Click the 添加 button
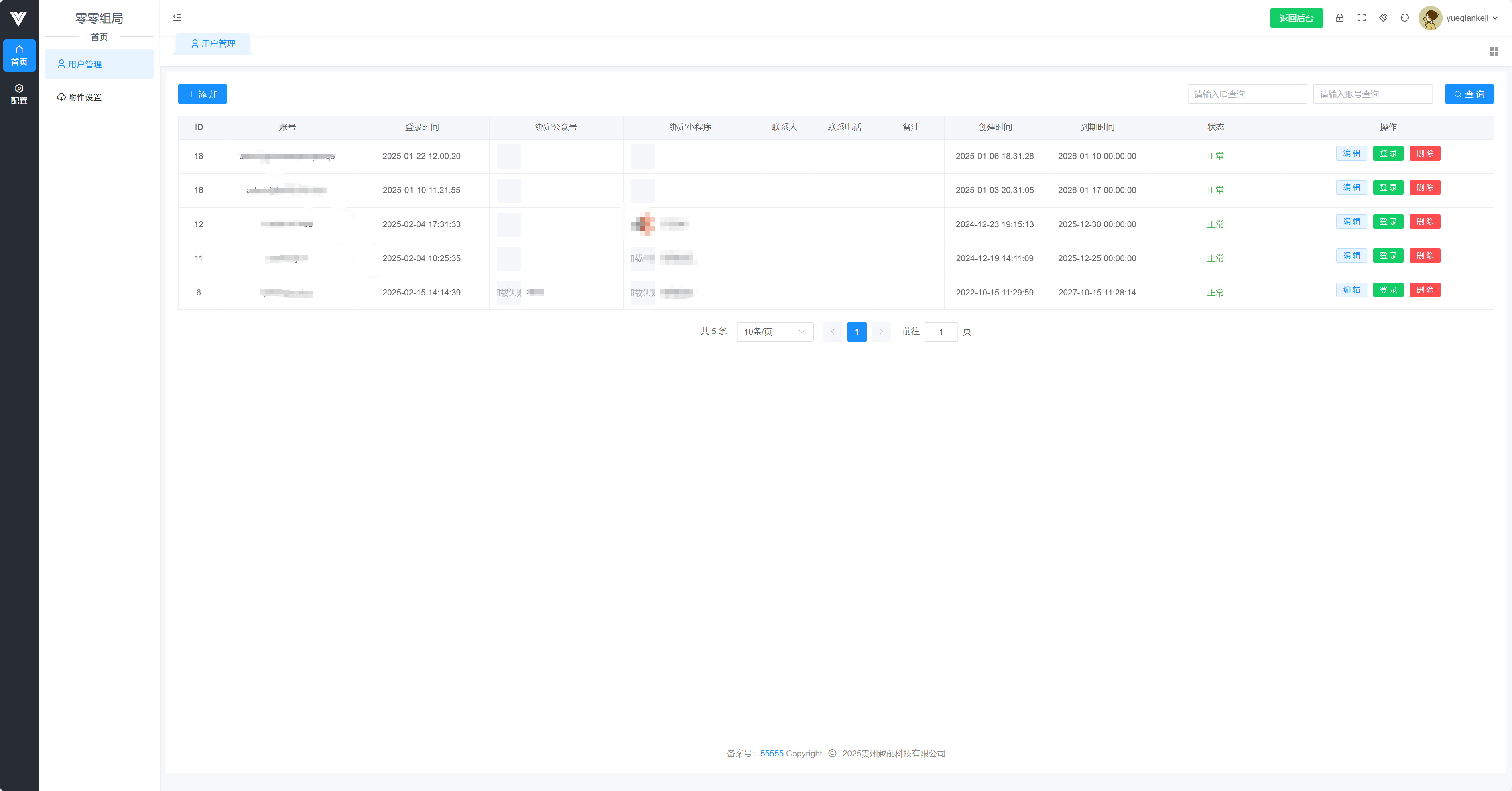Viewport: 1512px width, 791px height. click(203, 94)
